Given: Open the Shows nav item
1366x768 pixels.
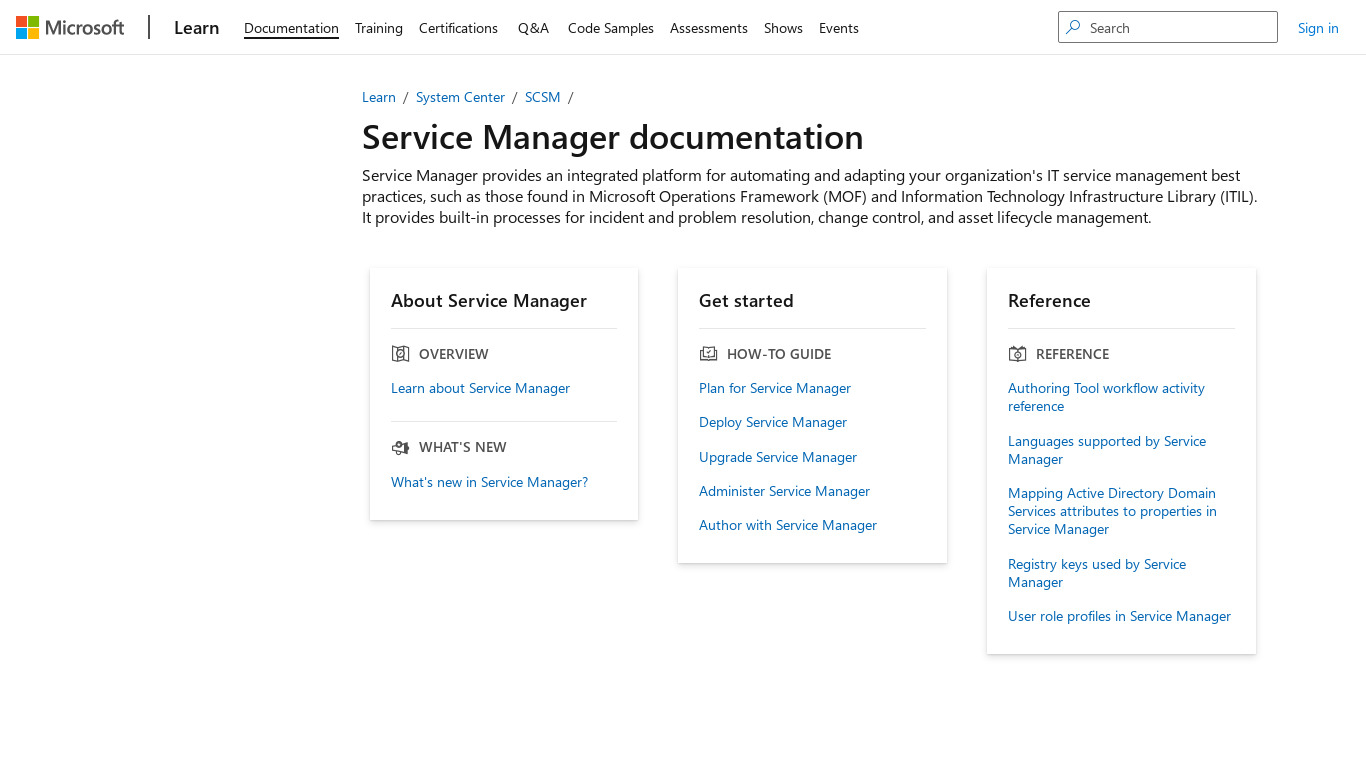Looking at the screenshot, I should click(x=783, y=28).
